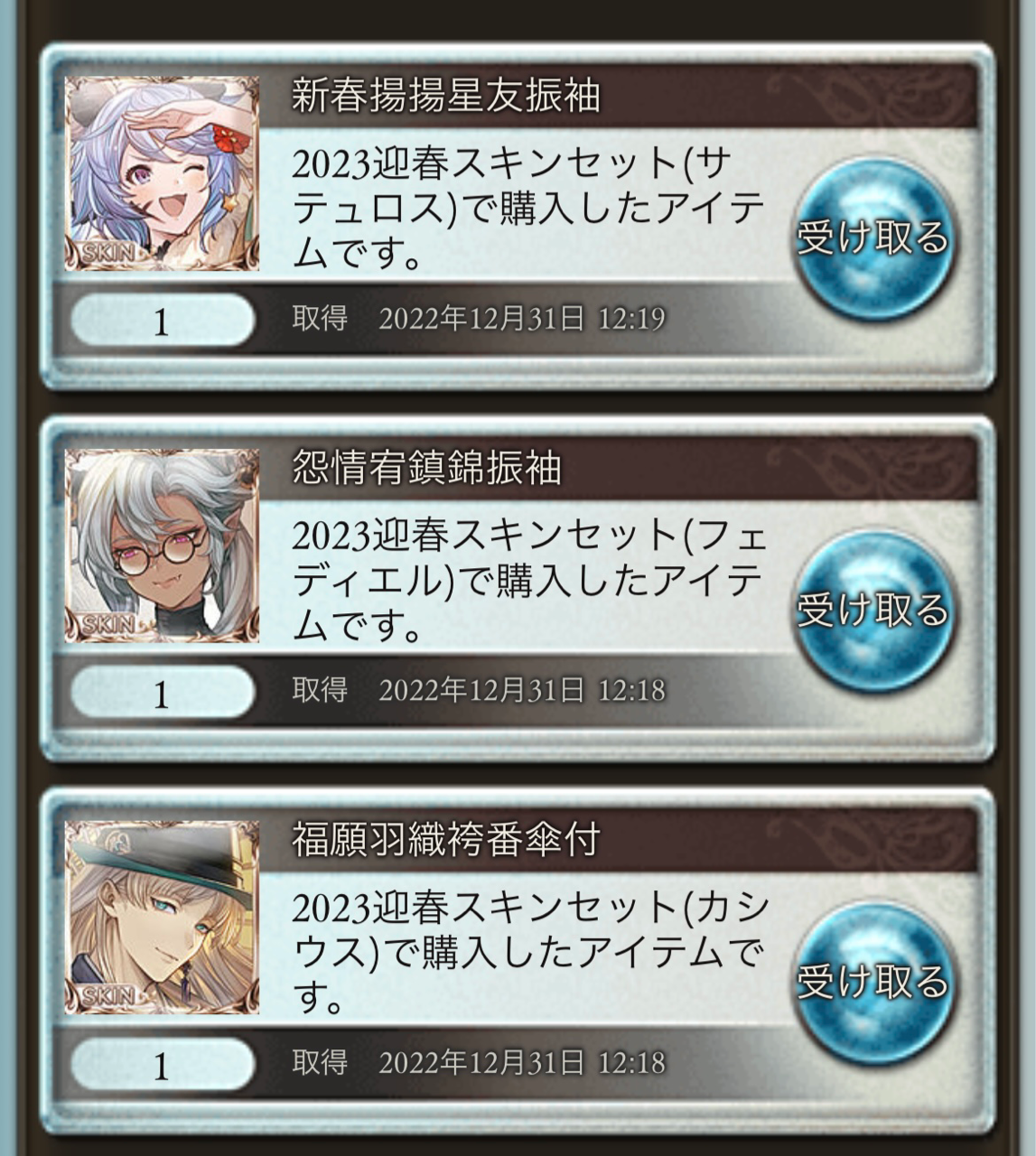Tap quantity 1 badge of Fediel skin
Viewport: 1036px width, 1156px height.
click(162, 693)
